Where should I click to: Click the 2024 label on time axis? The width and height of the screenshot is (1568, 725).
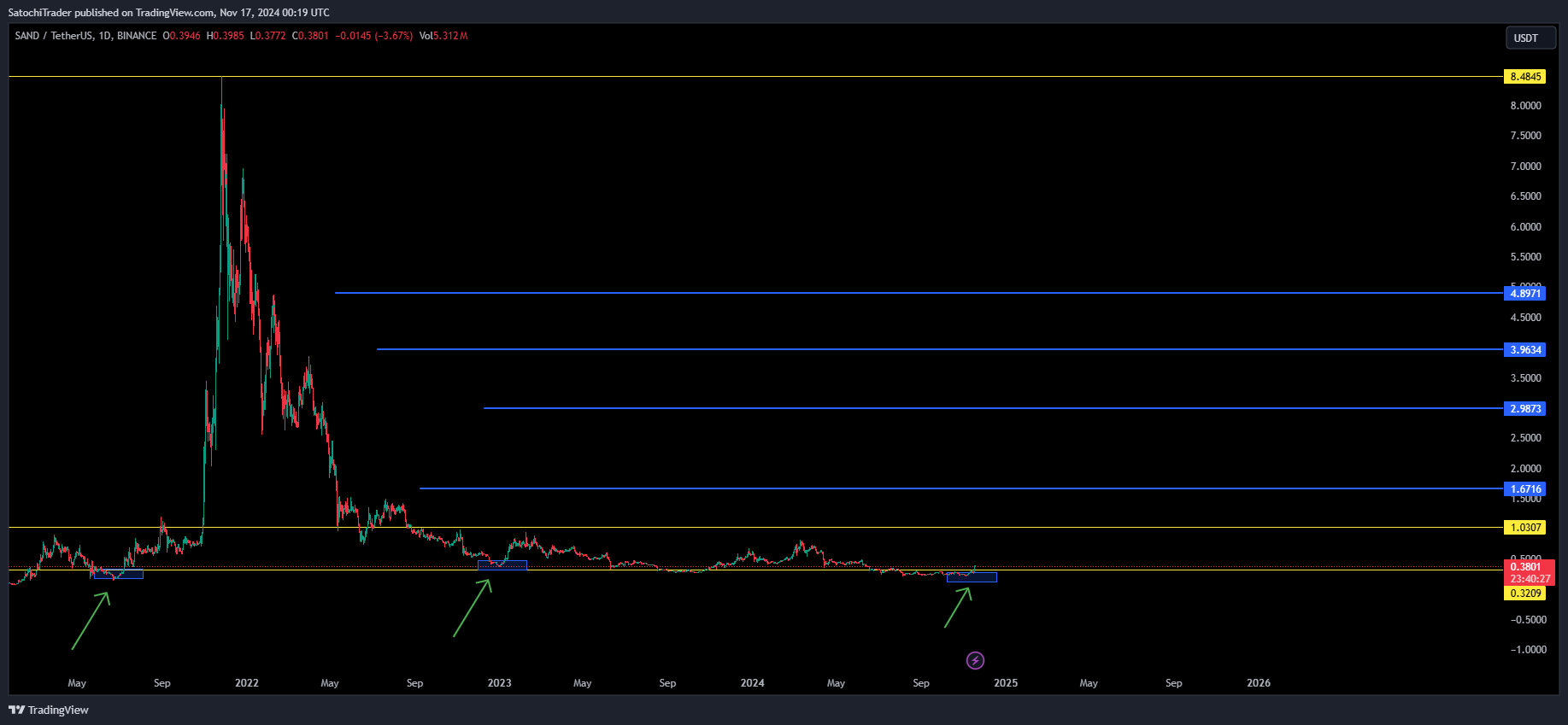[753, 682]
